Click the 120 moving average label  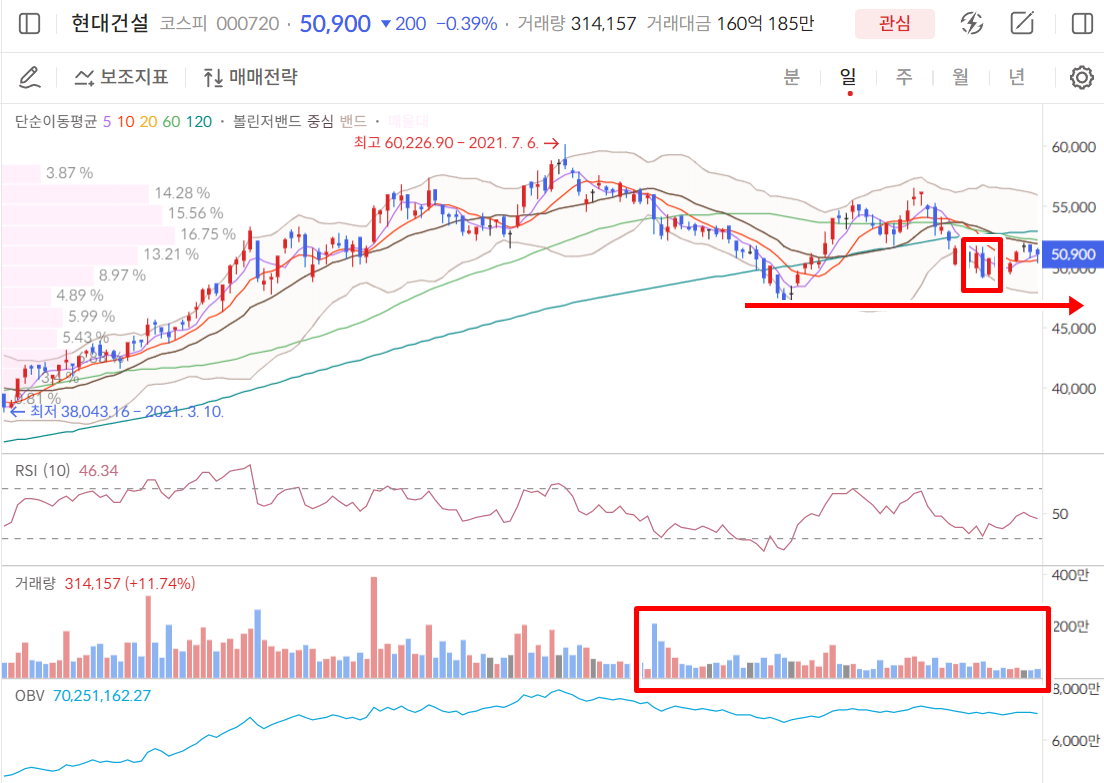tap(198, 122)
